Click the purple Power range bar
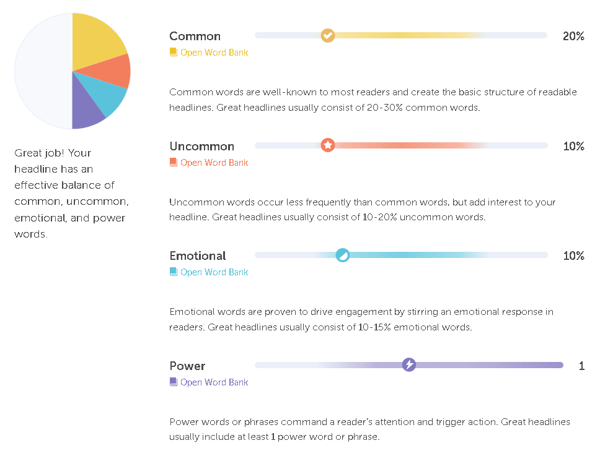The image size is (600, 469). click(x=486, y=365)
